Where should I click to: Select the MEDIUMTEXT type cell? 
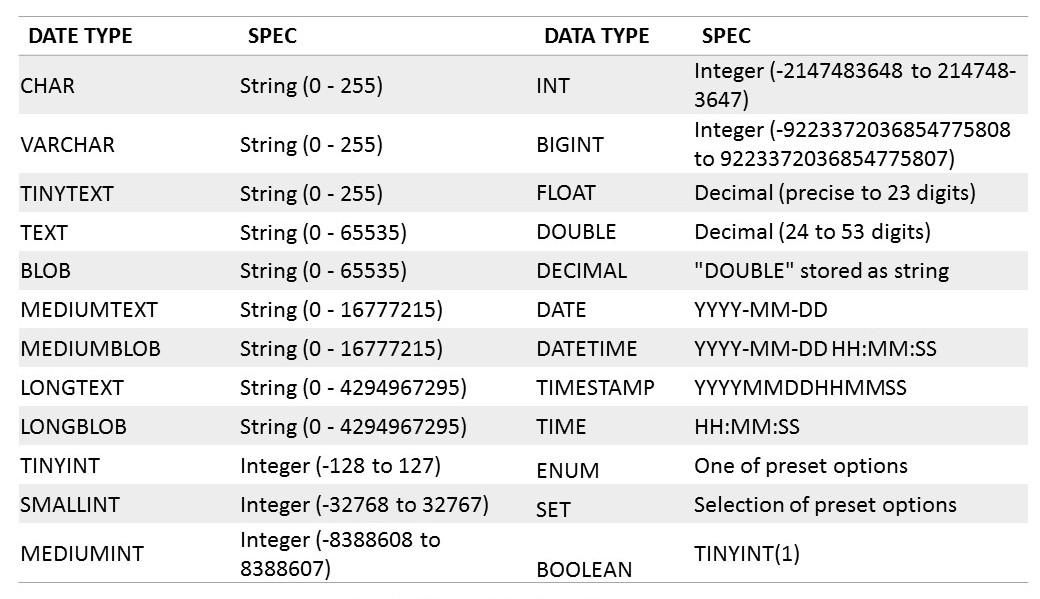click(88, 310)
